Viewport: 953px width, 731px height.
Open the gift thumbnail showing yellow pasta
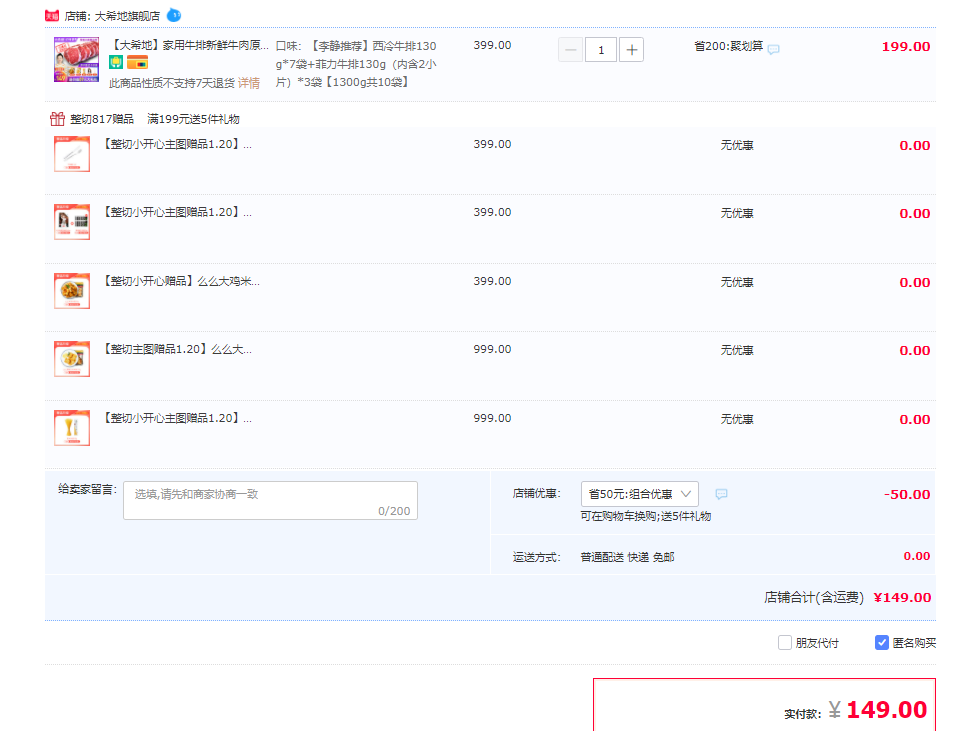tap(72, 428)
